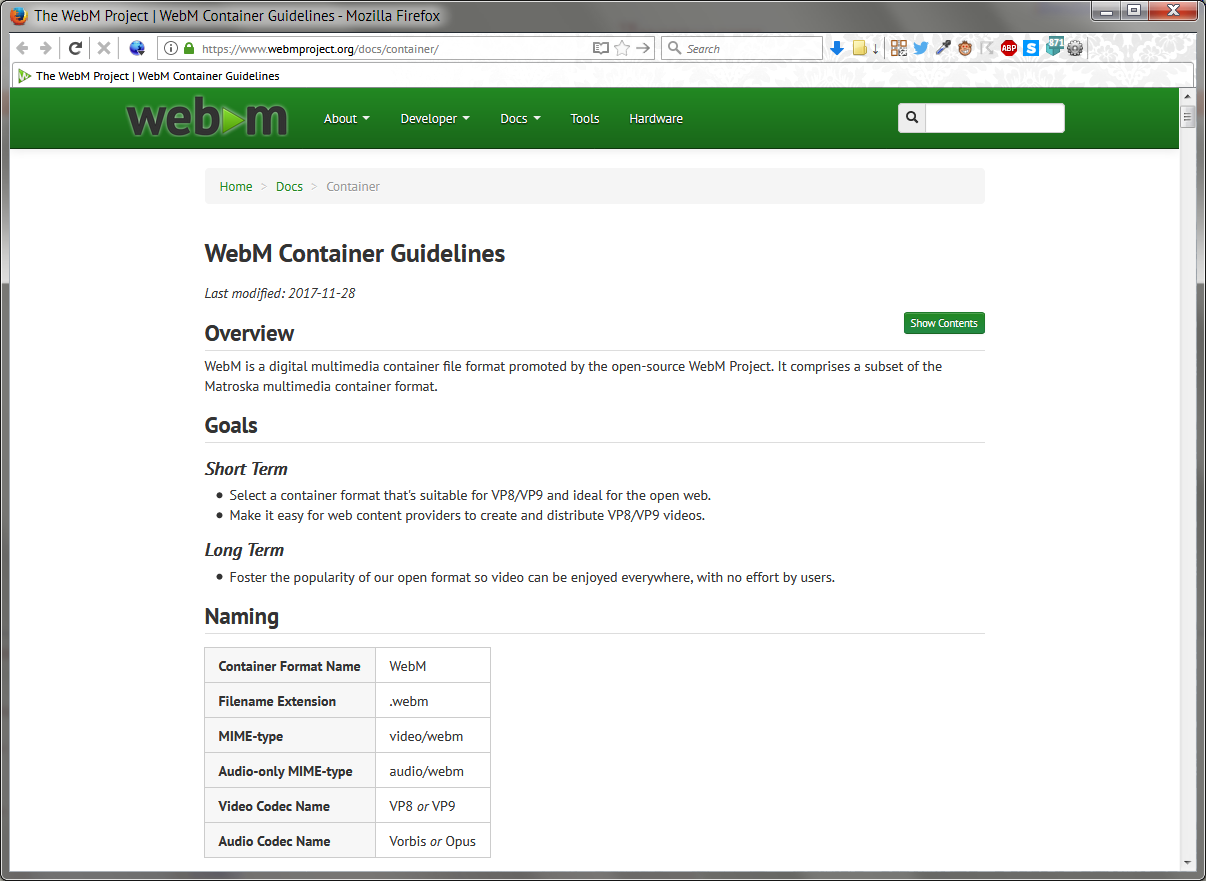This screenshot has width=1206, height=881.
Task: Reload the current page
Action: click(x=75, y=48)
